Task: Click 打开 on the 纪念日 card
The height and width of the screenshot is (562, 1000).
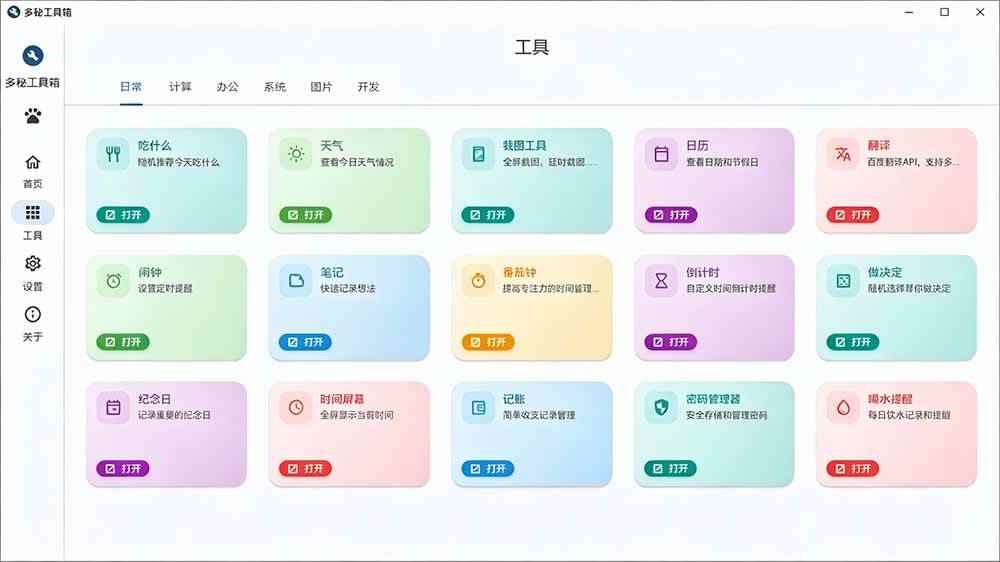Action: [123, 468]
